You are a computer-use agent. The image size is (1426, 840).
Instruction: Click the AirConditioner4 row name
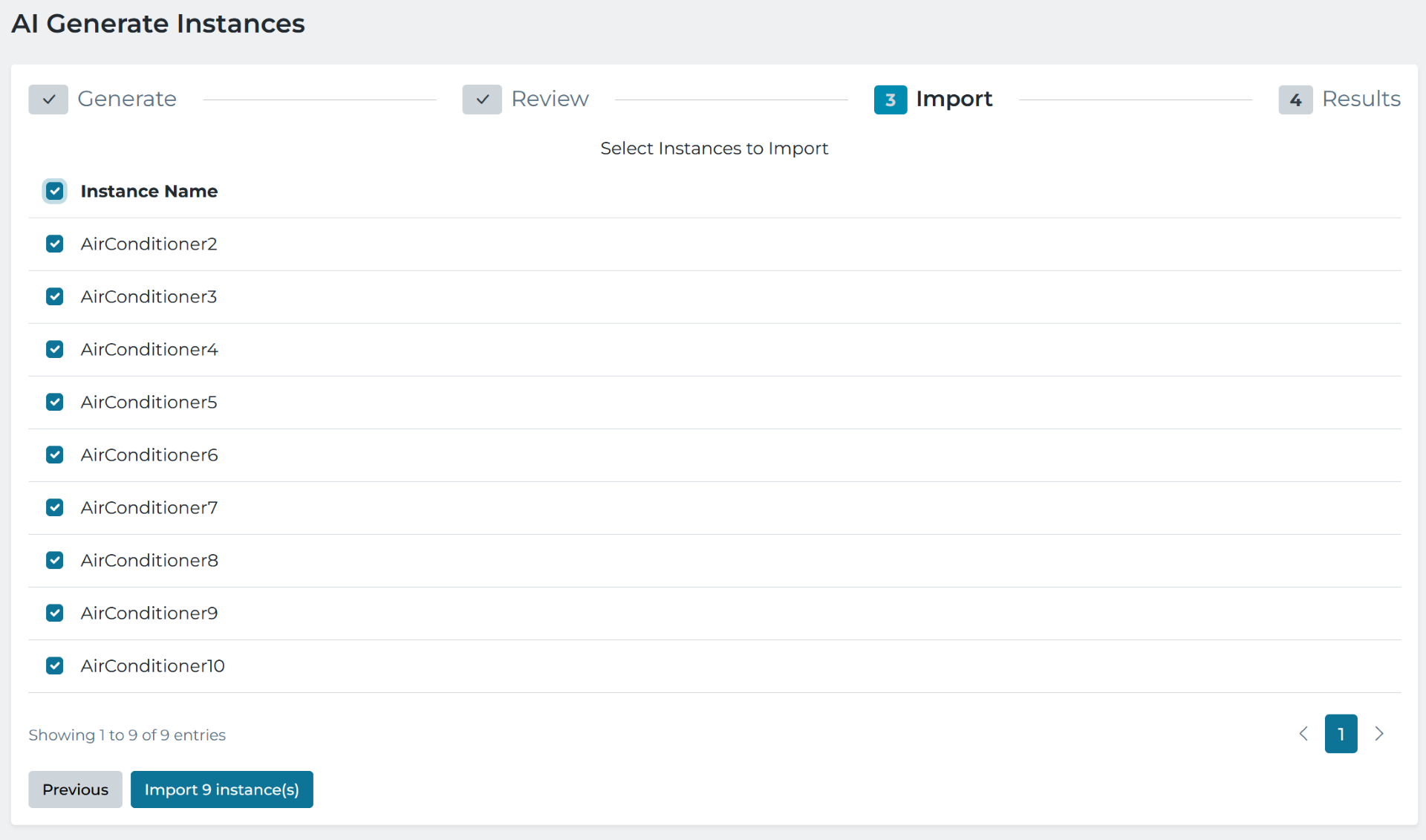[x=149, y=350]
